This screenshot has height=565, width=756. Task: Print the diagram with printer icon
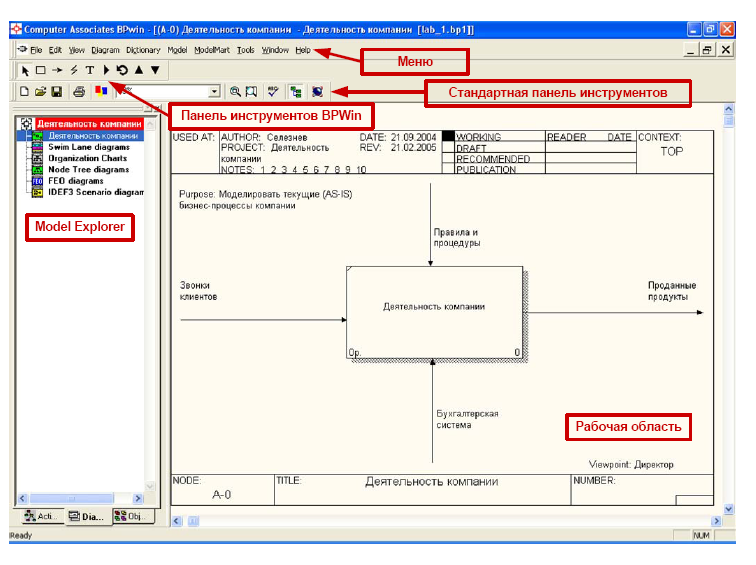pyautogui.click(x=79, y=92)
